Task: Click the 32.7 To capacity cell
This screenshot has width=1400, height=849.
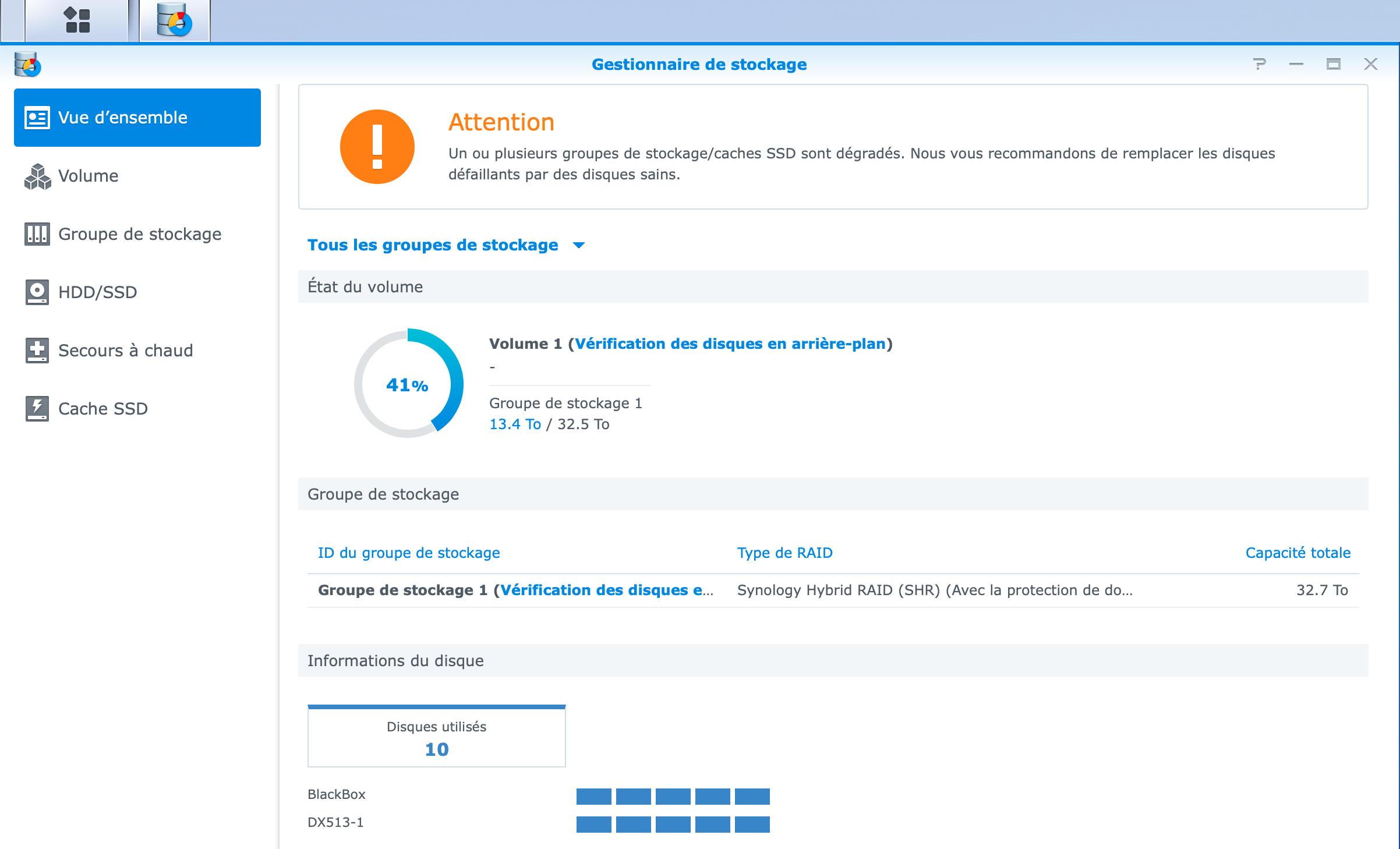Action: tap(1322, 590)
